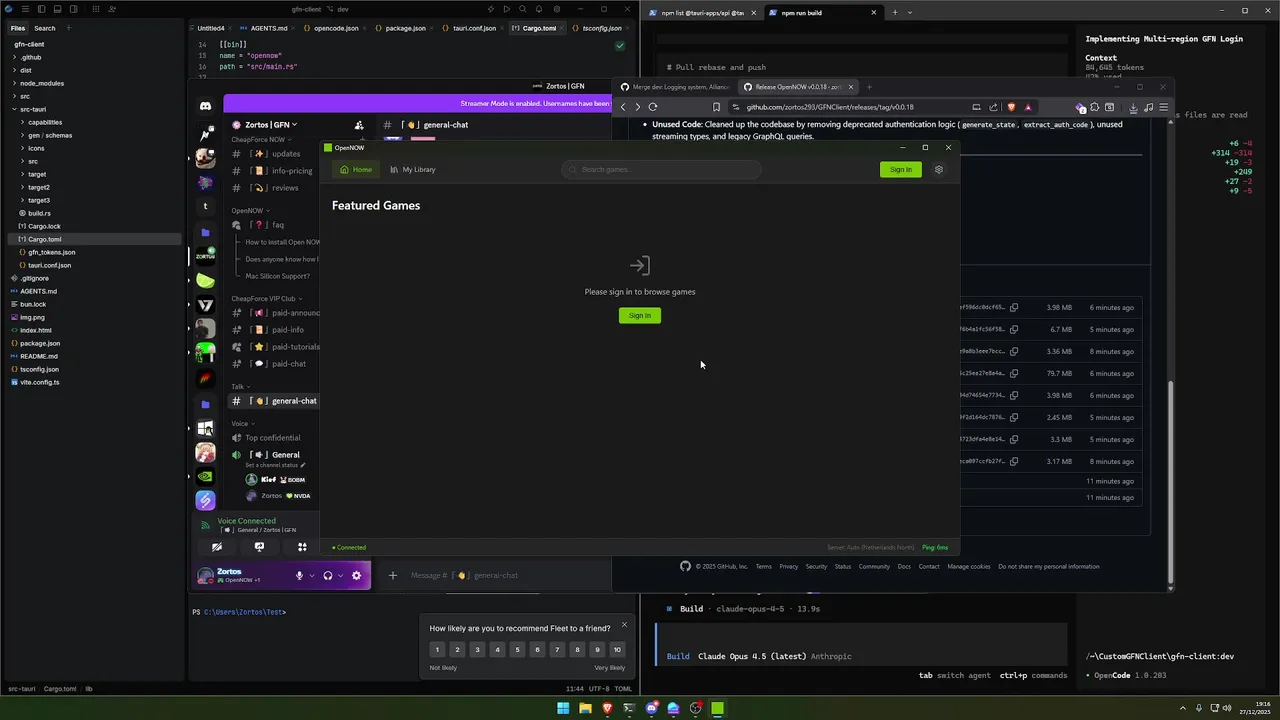This screenshot has width=1280, height=720.
Task: Open My Library tab in OpenNOW
Action: (413, 170)
